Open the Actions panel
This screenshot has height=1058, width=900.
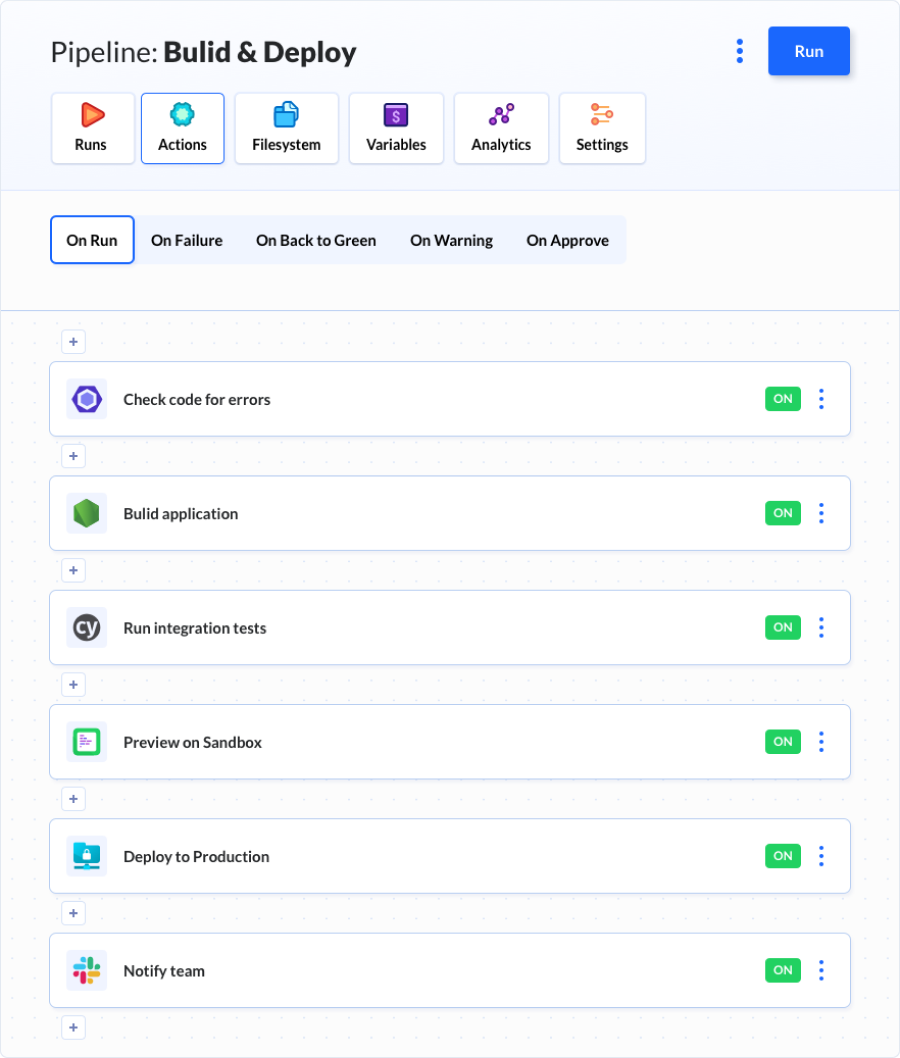point(182,128)
